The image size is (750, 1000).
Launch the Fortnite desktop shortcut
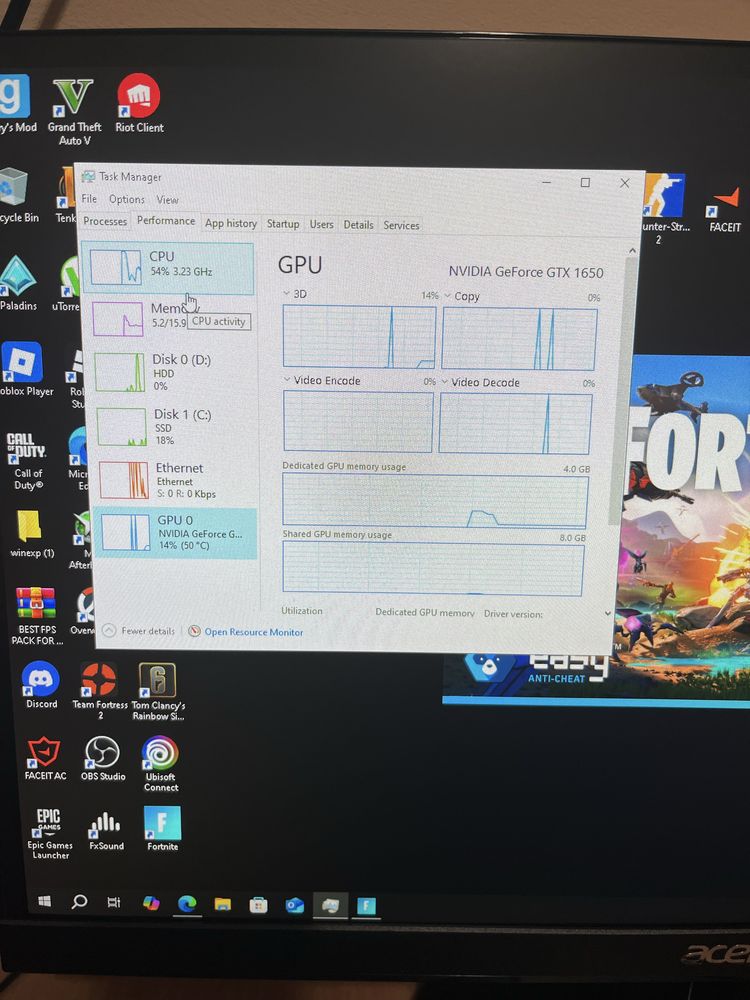point(163,828)
